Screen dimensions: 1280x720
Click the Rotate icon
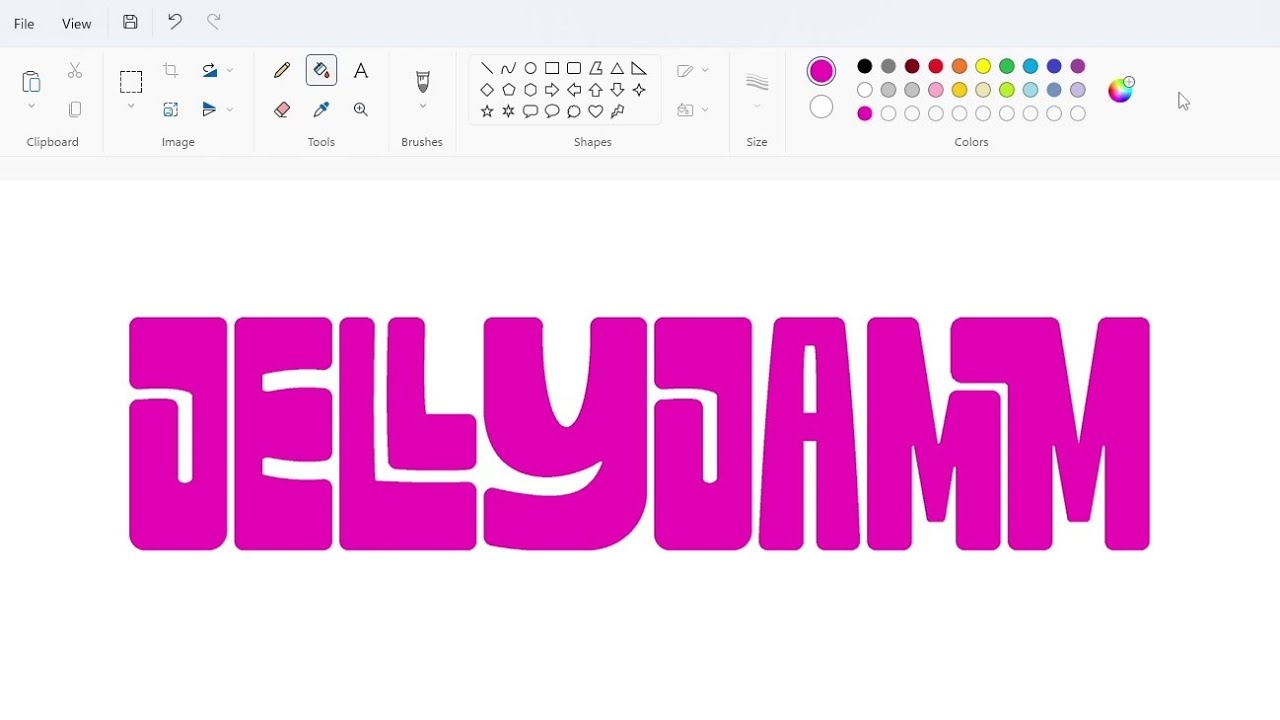[209, 71]
